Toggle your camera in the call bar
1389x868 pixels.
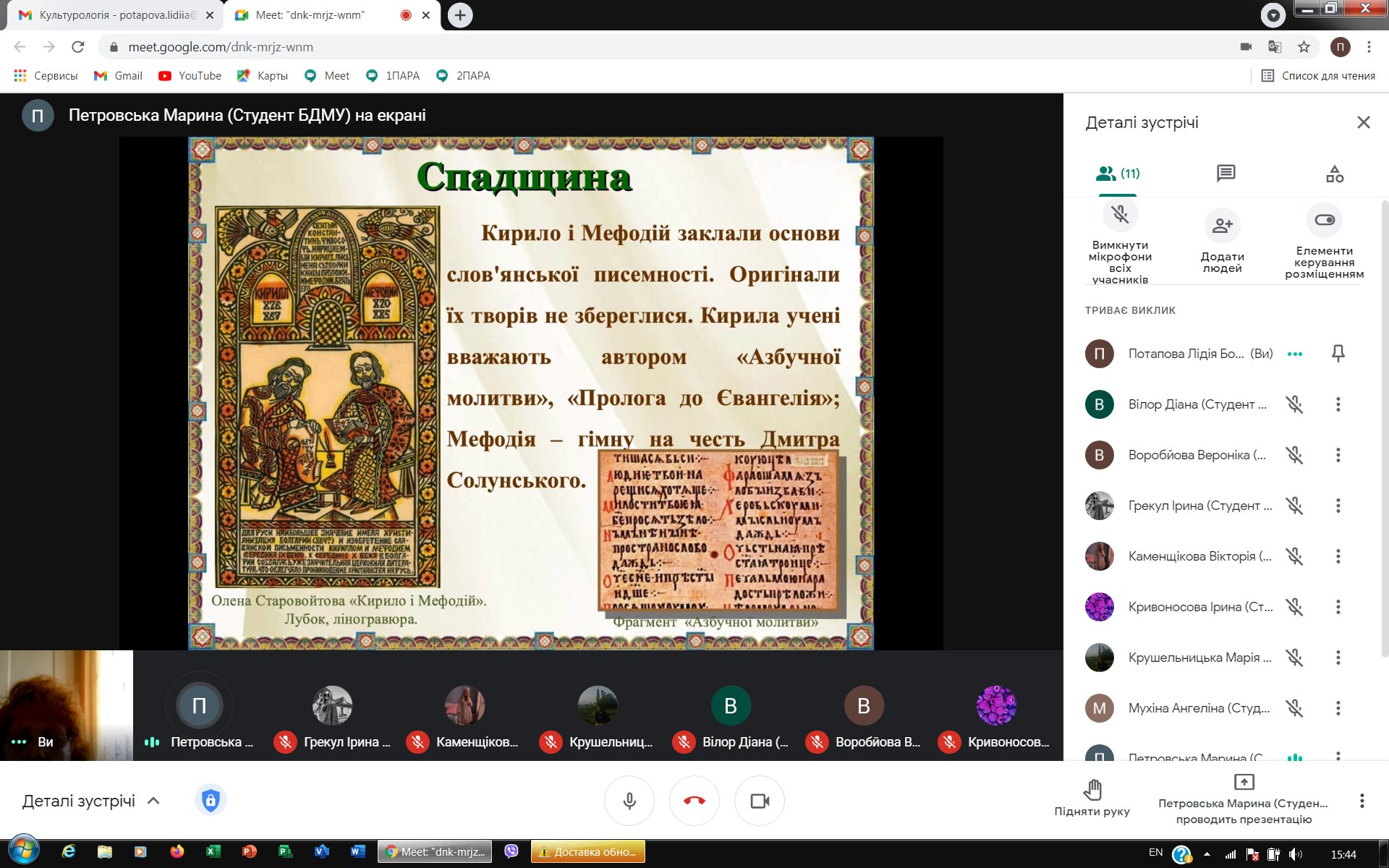pos(760,801)
